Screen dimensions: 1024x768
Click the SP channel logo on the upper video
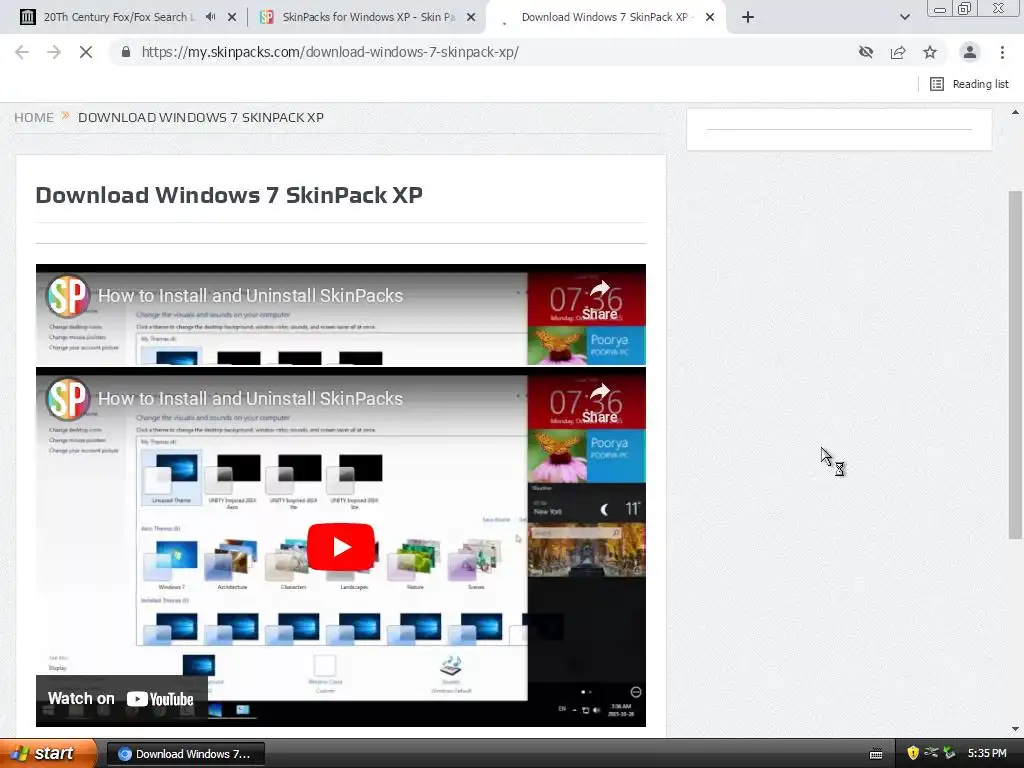67,296
